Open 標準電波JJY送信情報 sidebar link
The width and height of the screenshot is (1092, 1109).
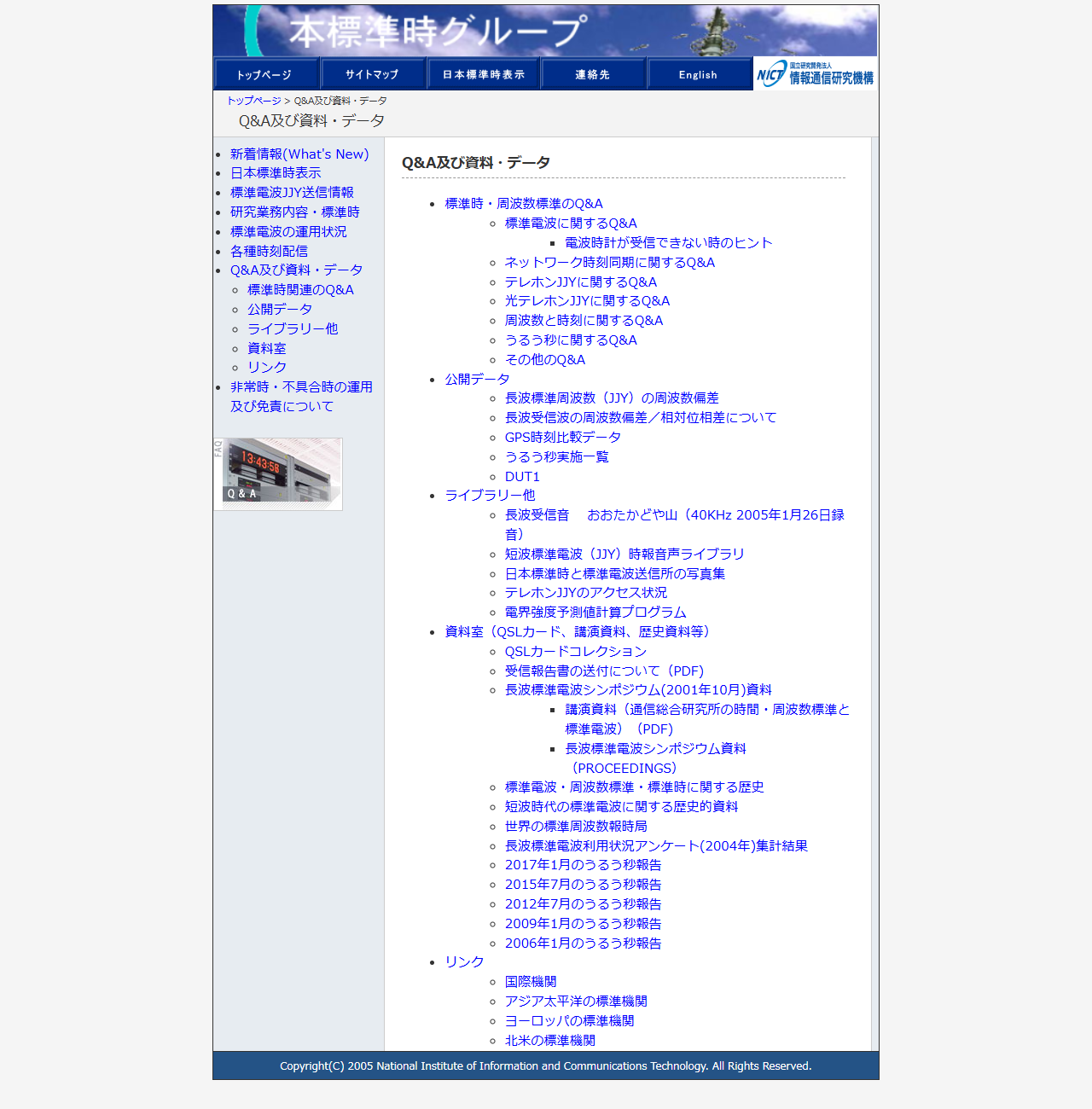[292, 193]
